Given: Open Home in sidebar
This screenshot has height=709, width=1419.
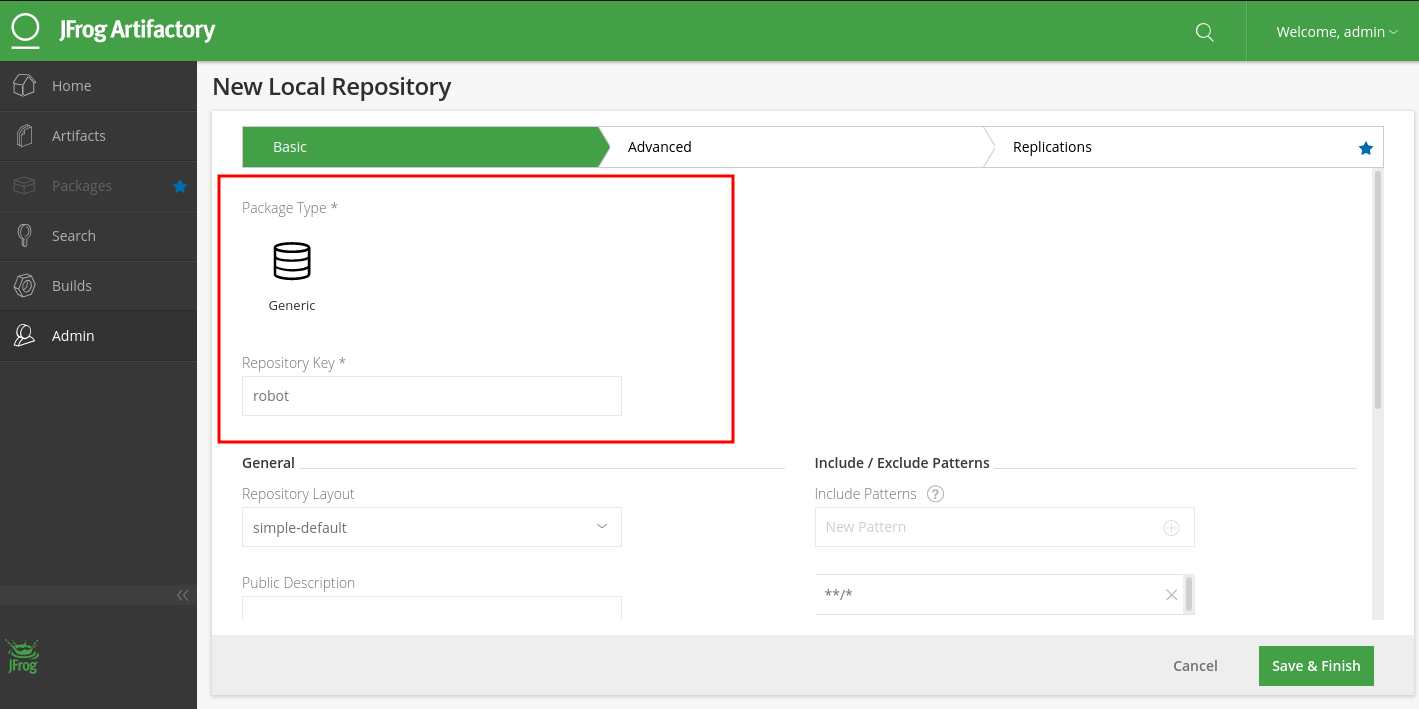Looking at the screenshot, I should tap(98, 86).
